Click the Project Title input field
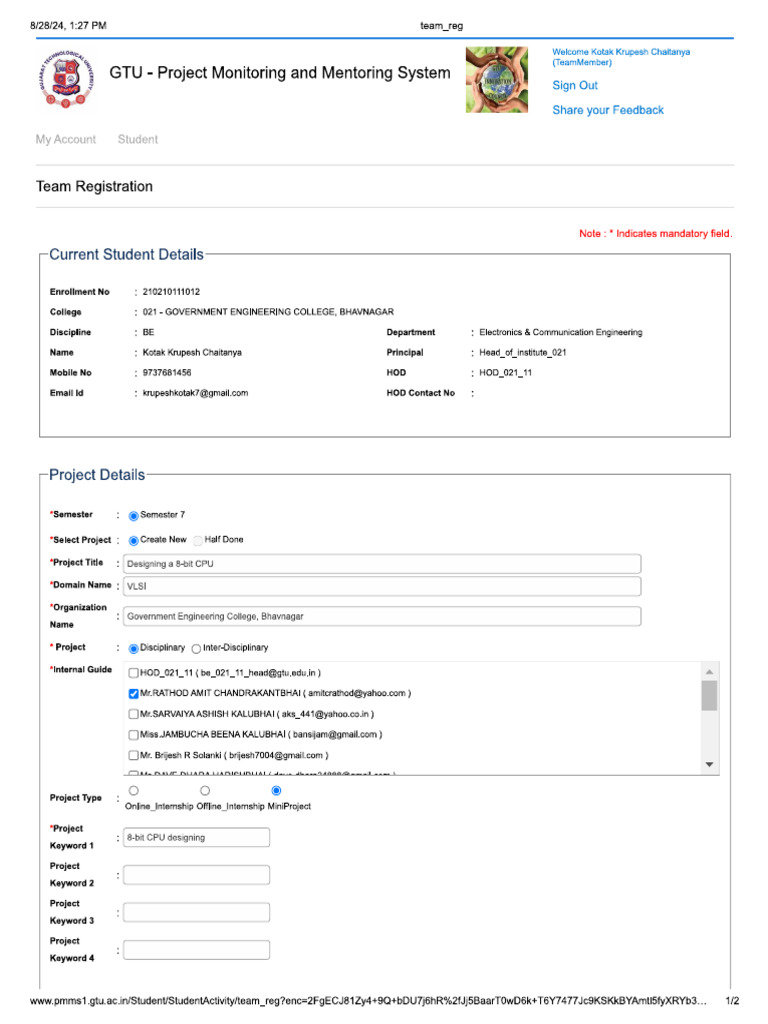Viewport: 768px width, 1024px height. click(x=381, y=564)
